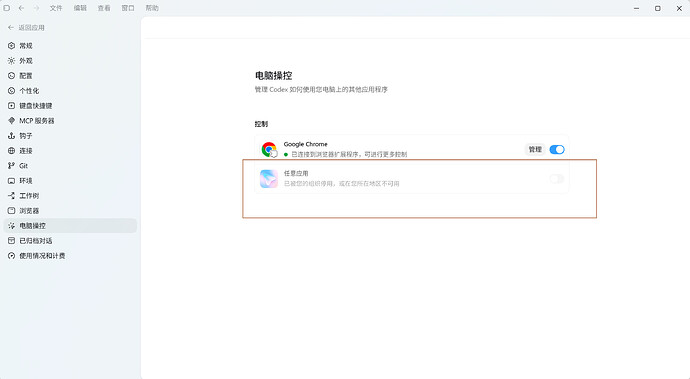The image size is (690, 379).
Task: Click the 工作树 tree icon
Action: click(11, 195)
